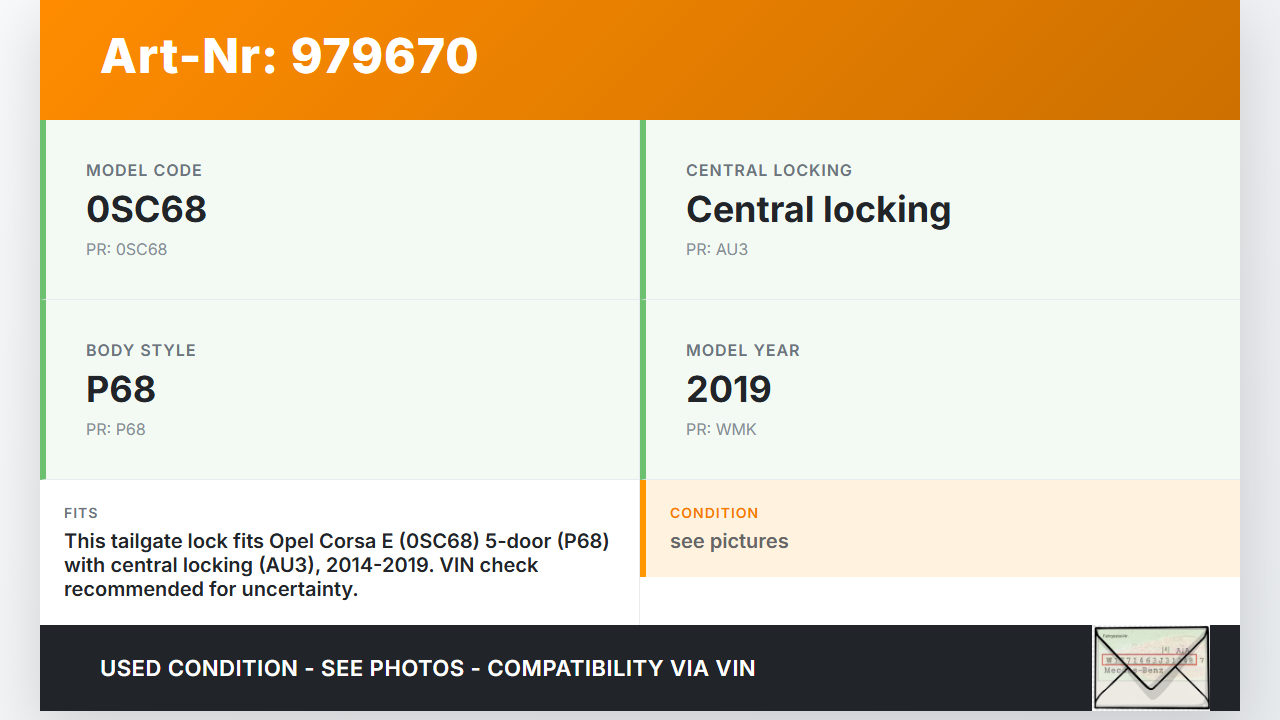Click the VIN envelope icon
The width and height of the screenshot is (1280, 720).
[x=1151, y=668]
